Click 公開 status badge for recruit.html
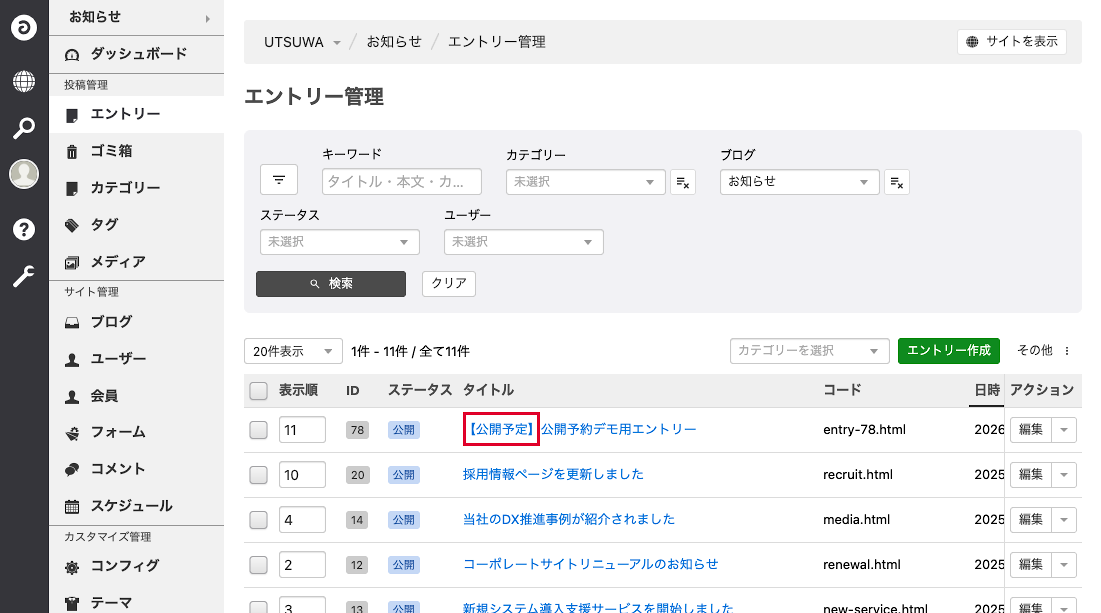Screen dimensions: 1101x613 pos(404,475)
